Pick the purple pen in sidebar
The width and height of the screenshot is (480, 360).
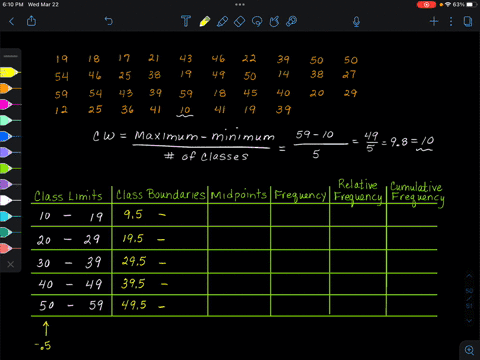(x=10, y=184)
